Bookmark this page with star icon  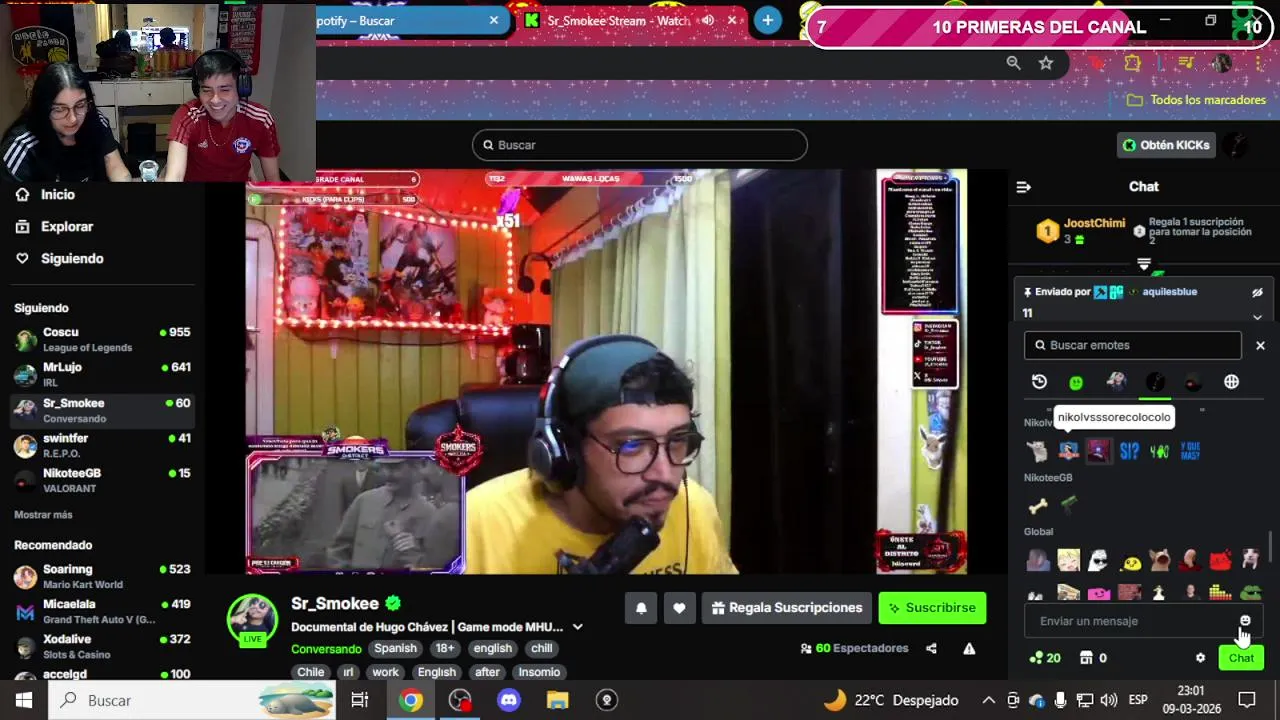click(x=1046, y=63)
